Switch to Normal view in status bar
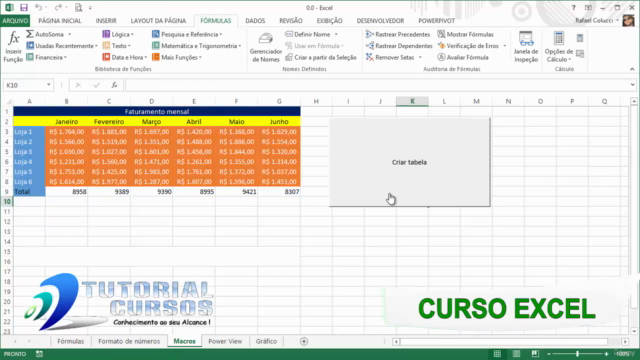 (497, 354)
